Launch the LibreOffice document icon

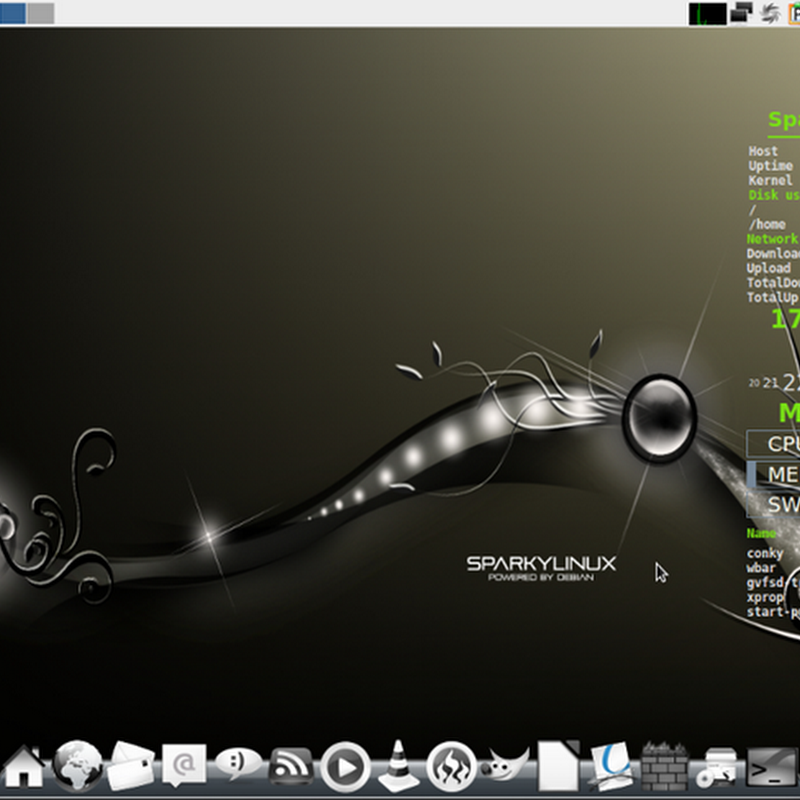(x=559, y=766)
